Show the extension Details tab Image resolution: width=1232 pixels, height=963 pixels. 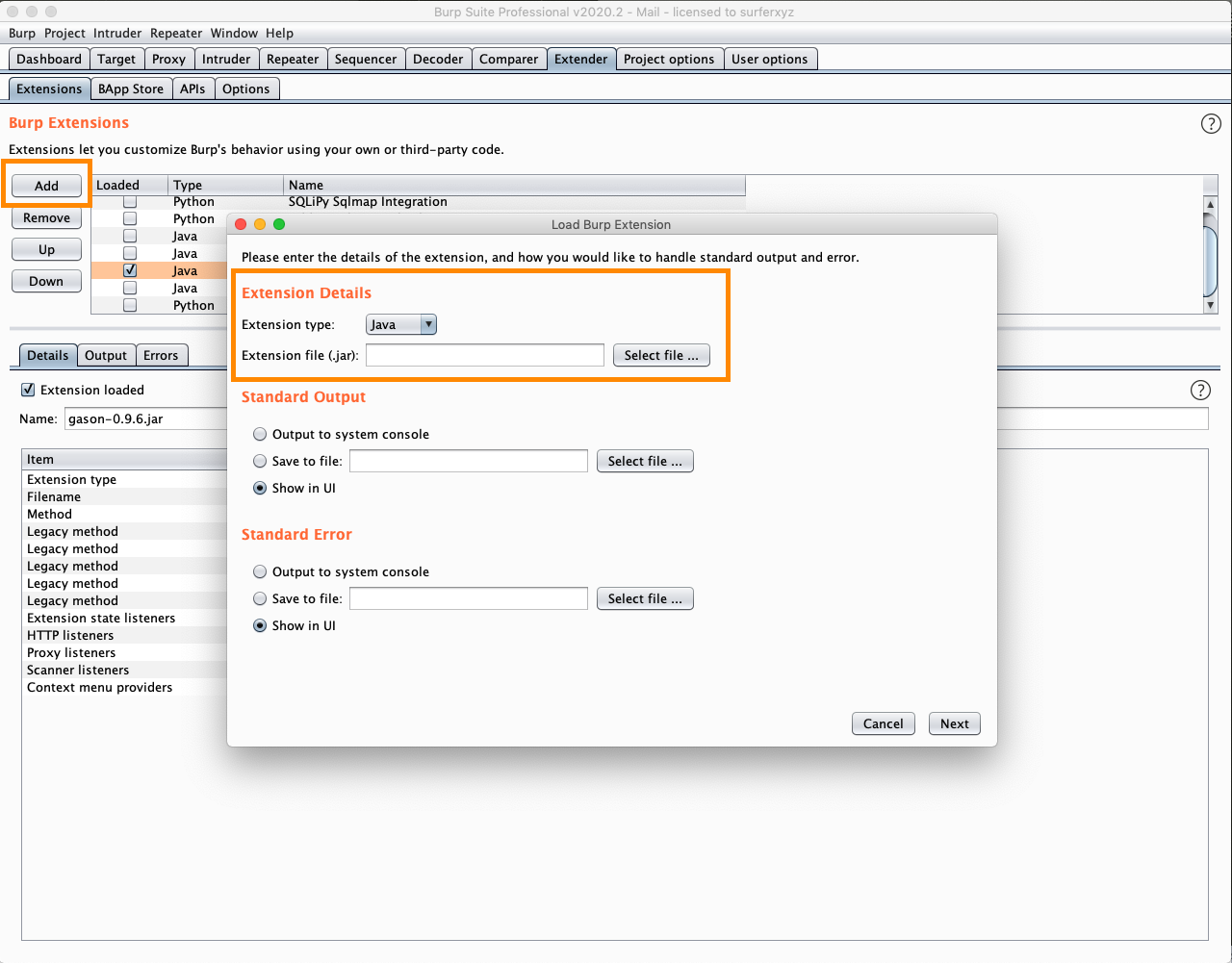[47, 355]
